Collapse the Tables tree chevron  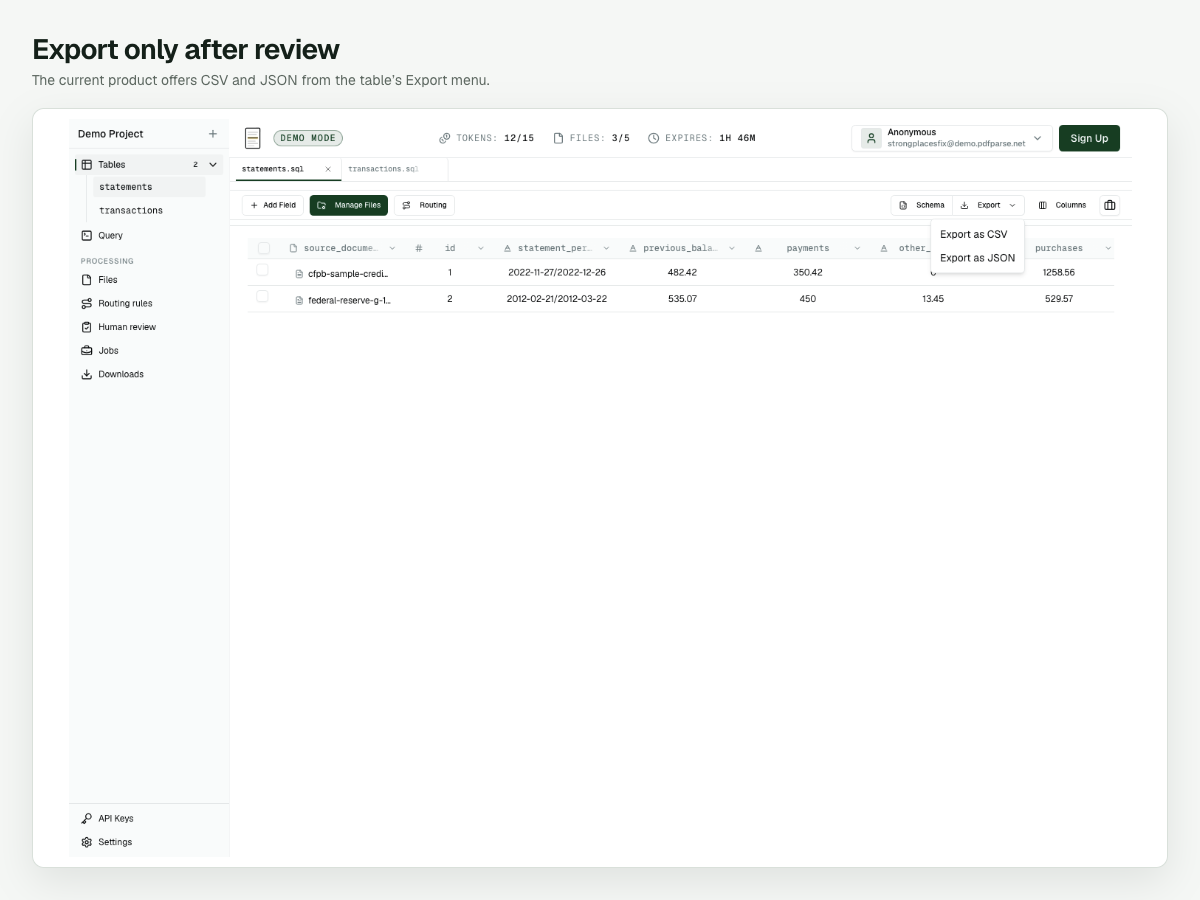coord(213,164)
